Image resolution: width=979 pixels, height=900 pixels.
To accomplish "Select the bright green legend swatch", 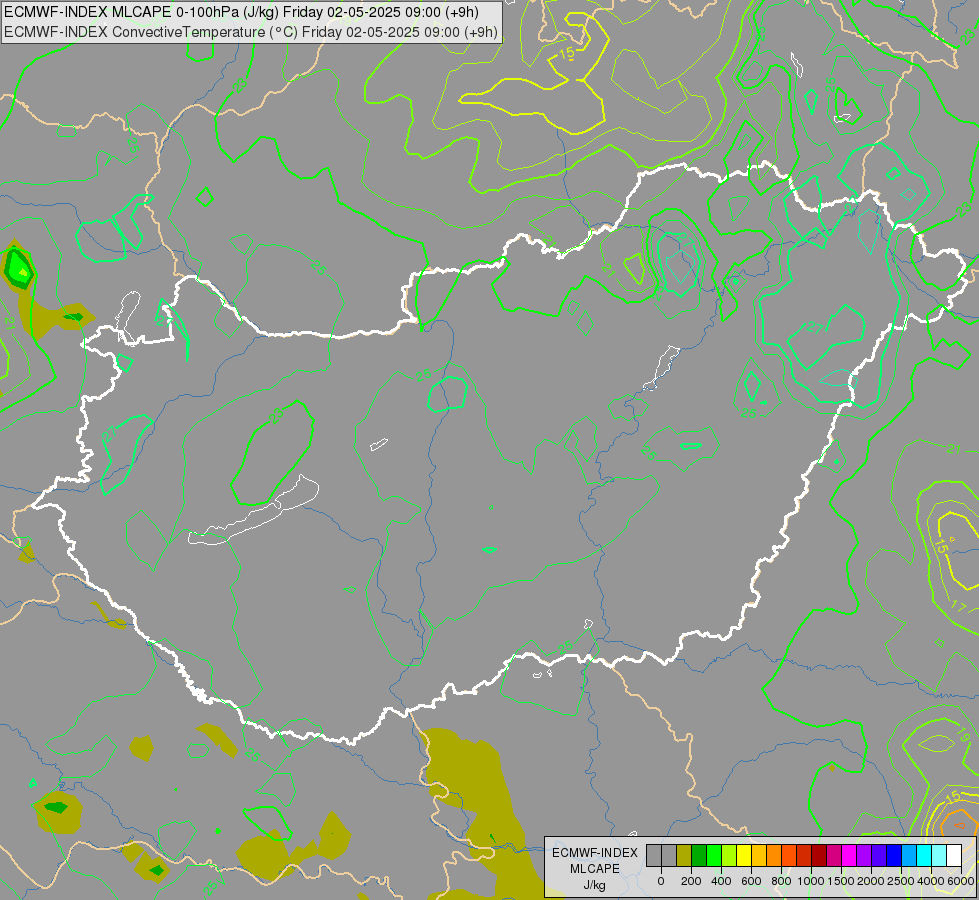I will point(714,856).
